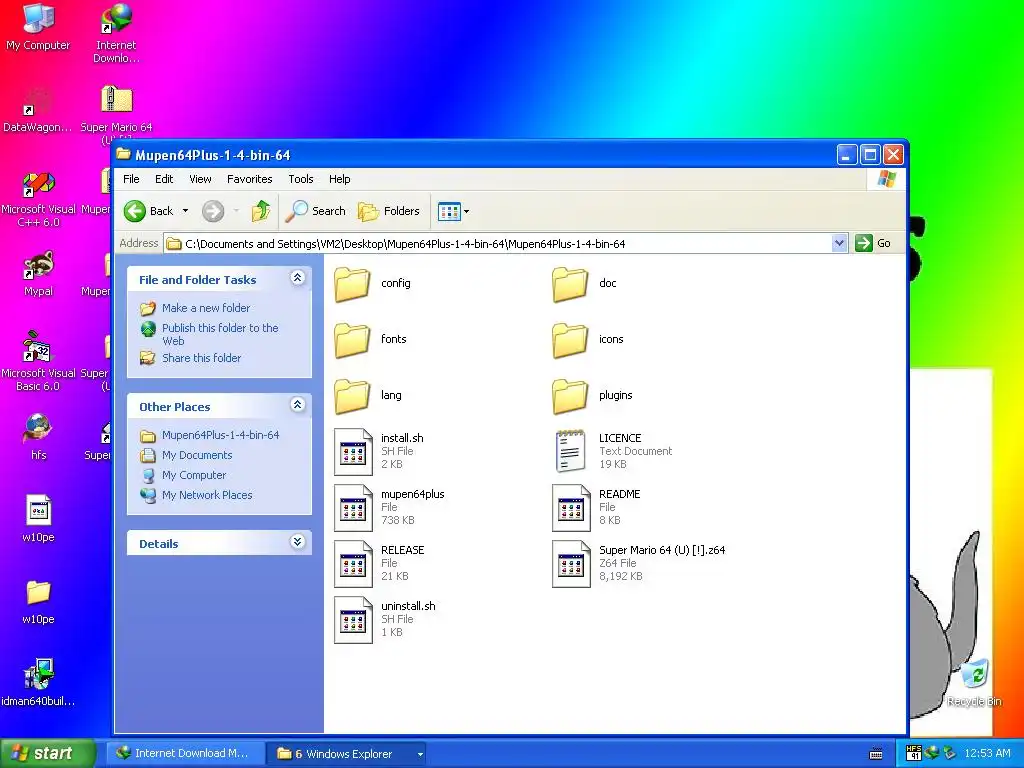This screenshot has height=768, width=1024.
Task: Open the File menu
Action: [x=131, y=179]
